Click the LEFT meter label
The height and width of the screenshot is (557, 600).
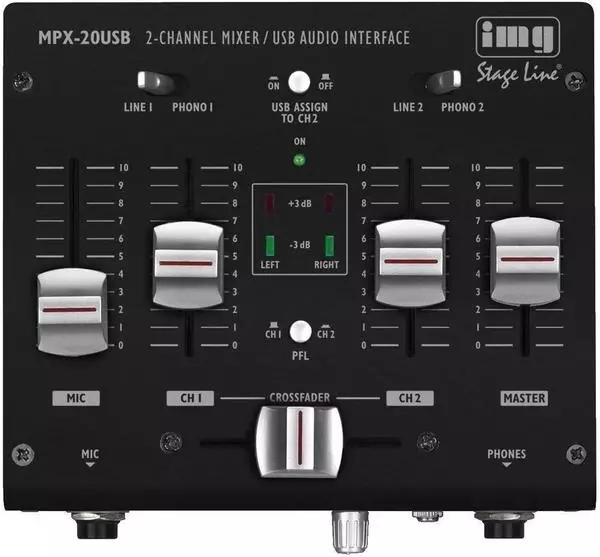pos(270,265)
